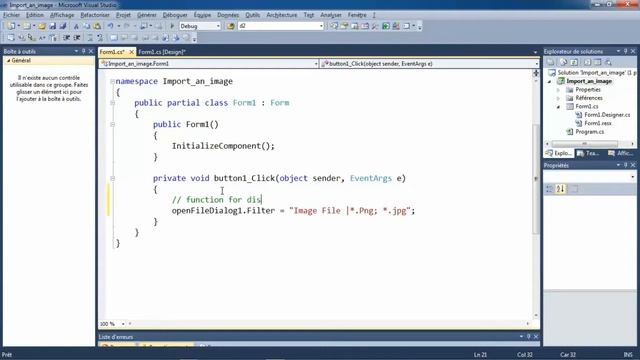Pin the Boîte à outils panel

(x=84, y=51)
